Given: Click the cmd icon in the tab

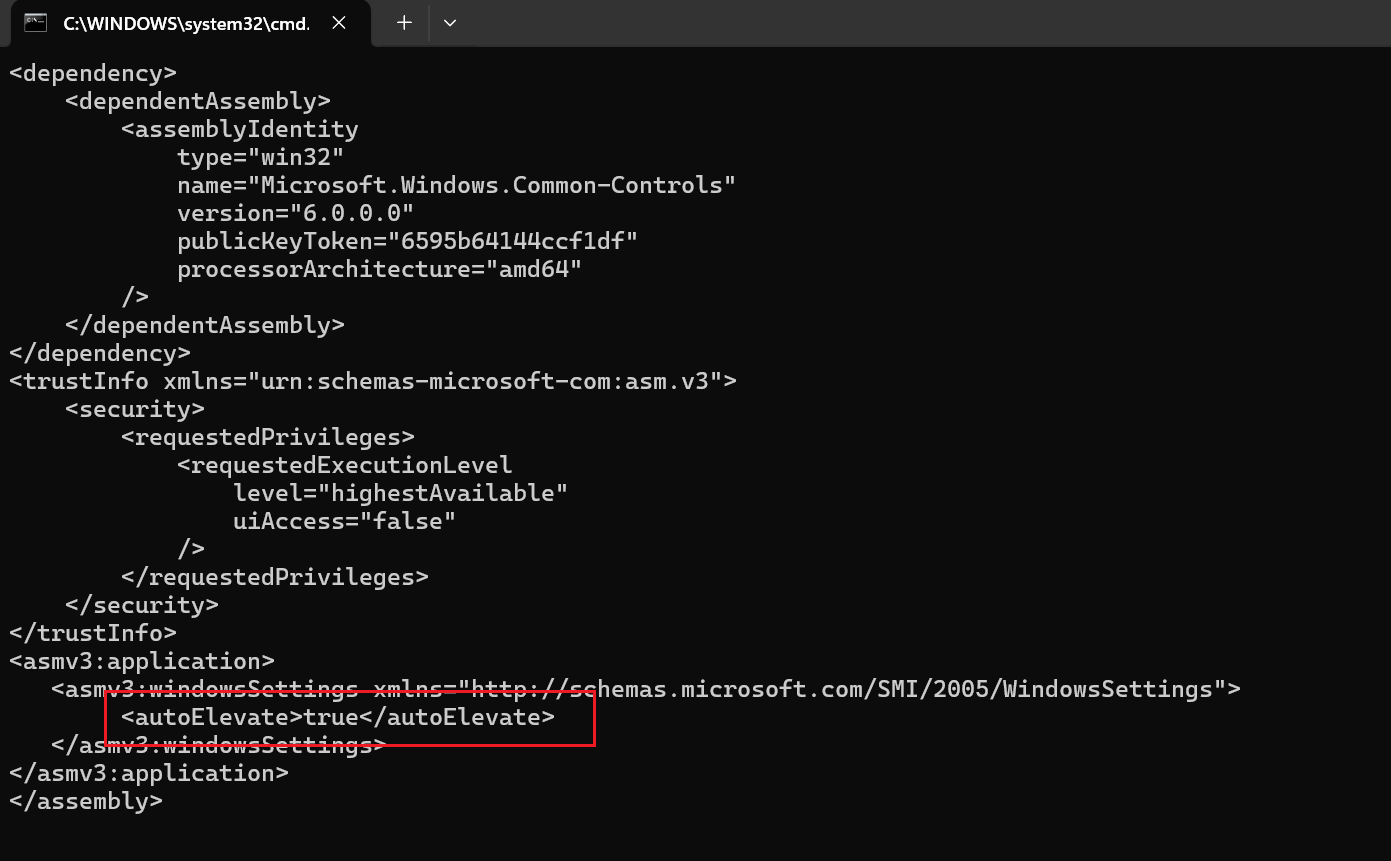Looking at the screenshot, I should [x=35, y=23].
